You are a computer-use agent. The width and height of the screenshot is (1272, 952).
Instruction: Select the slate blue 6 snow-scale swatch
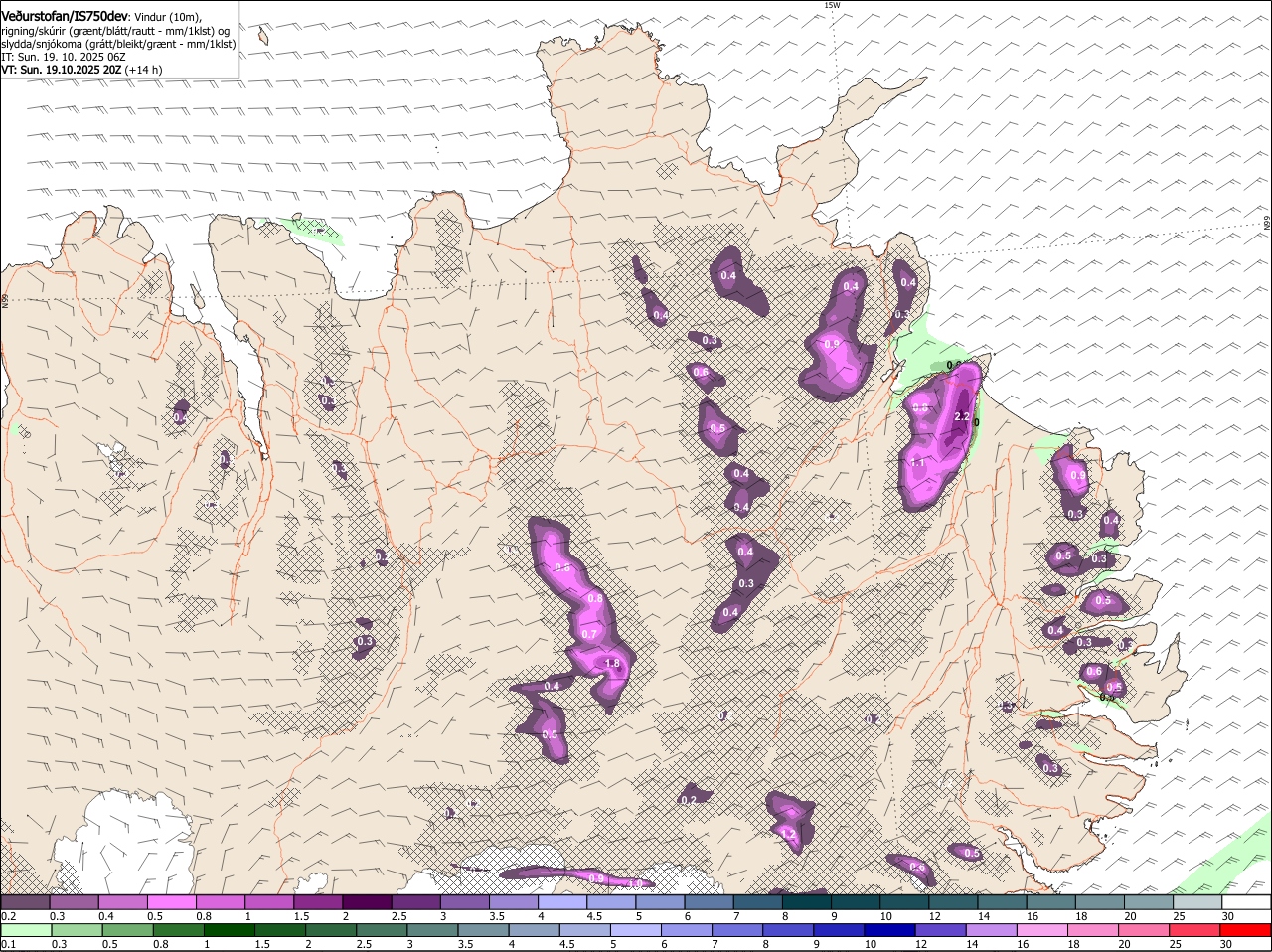tap(710, 902)
